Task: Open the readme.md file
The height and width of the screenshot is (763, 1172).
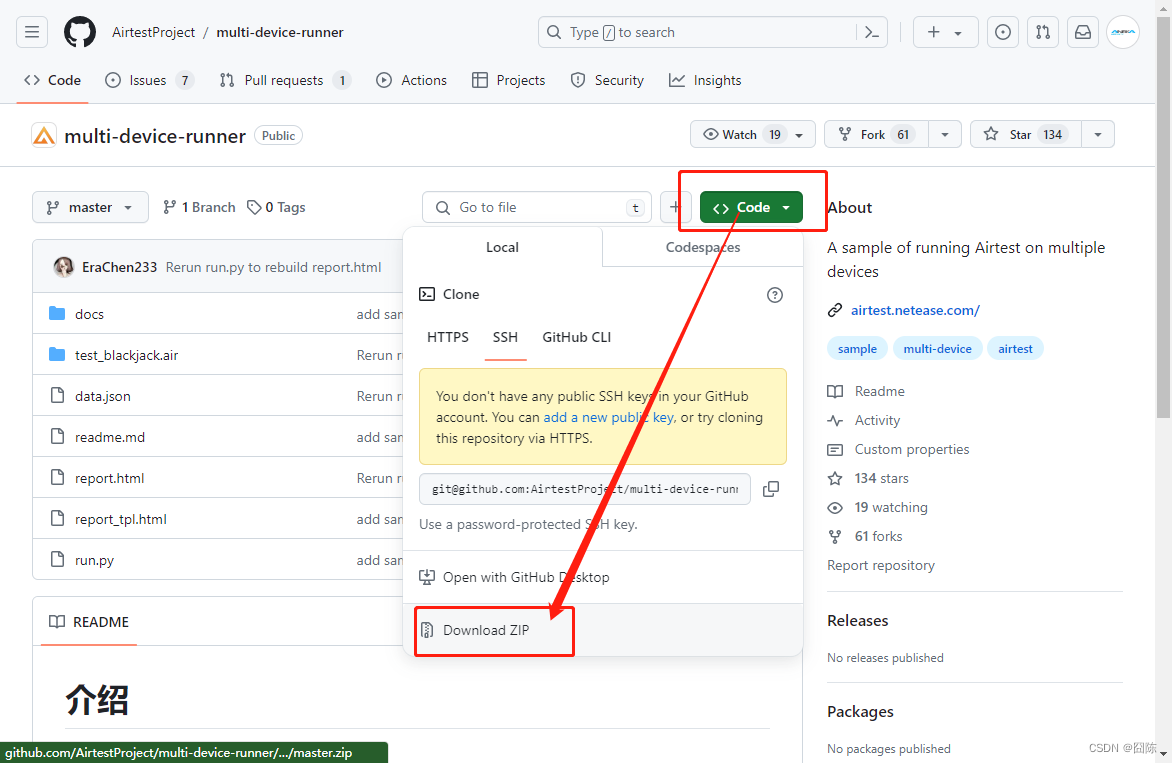Action: (110, 437)
